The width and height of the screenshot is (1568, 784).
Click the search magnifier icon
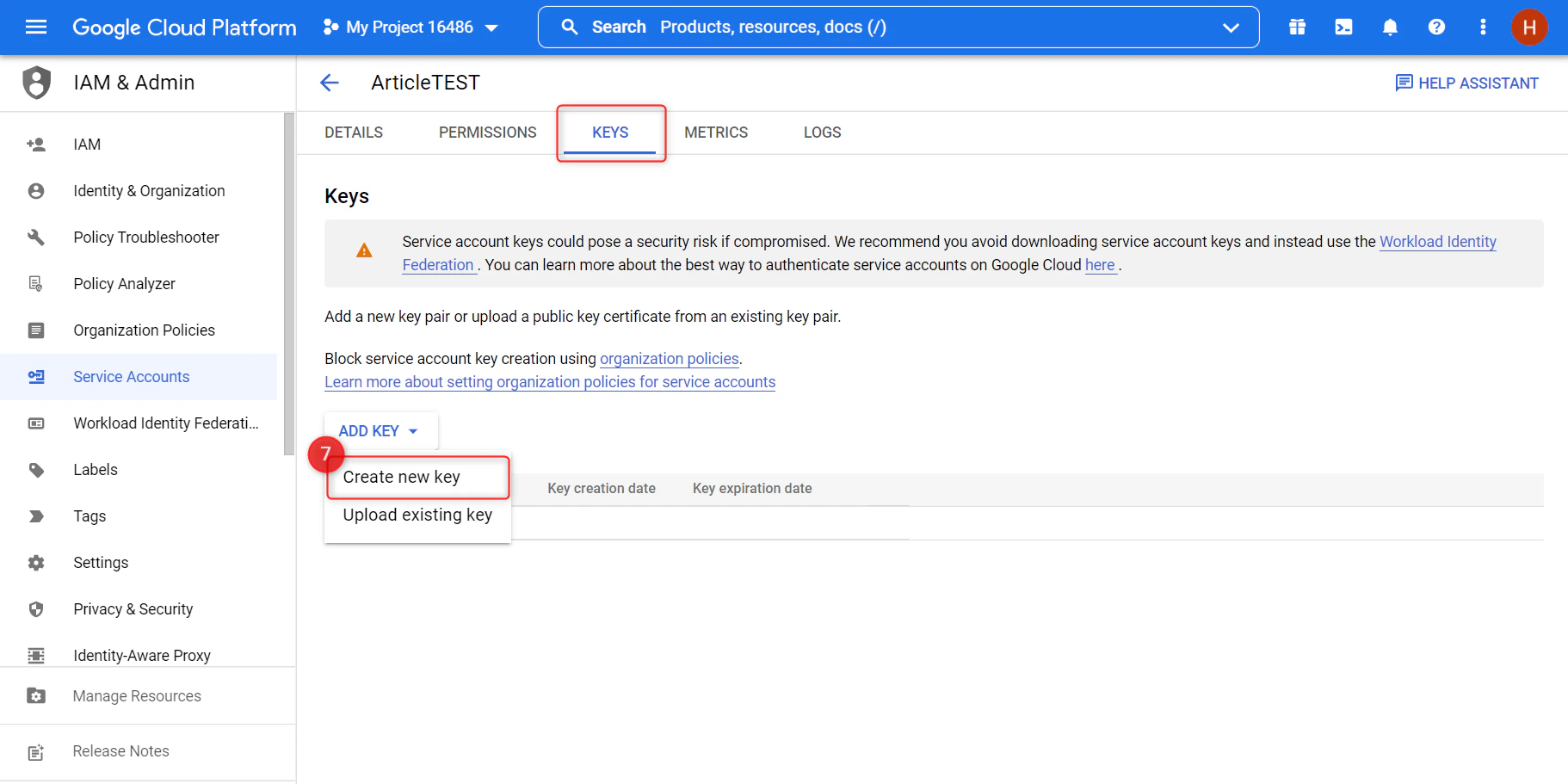569,27
